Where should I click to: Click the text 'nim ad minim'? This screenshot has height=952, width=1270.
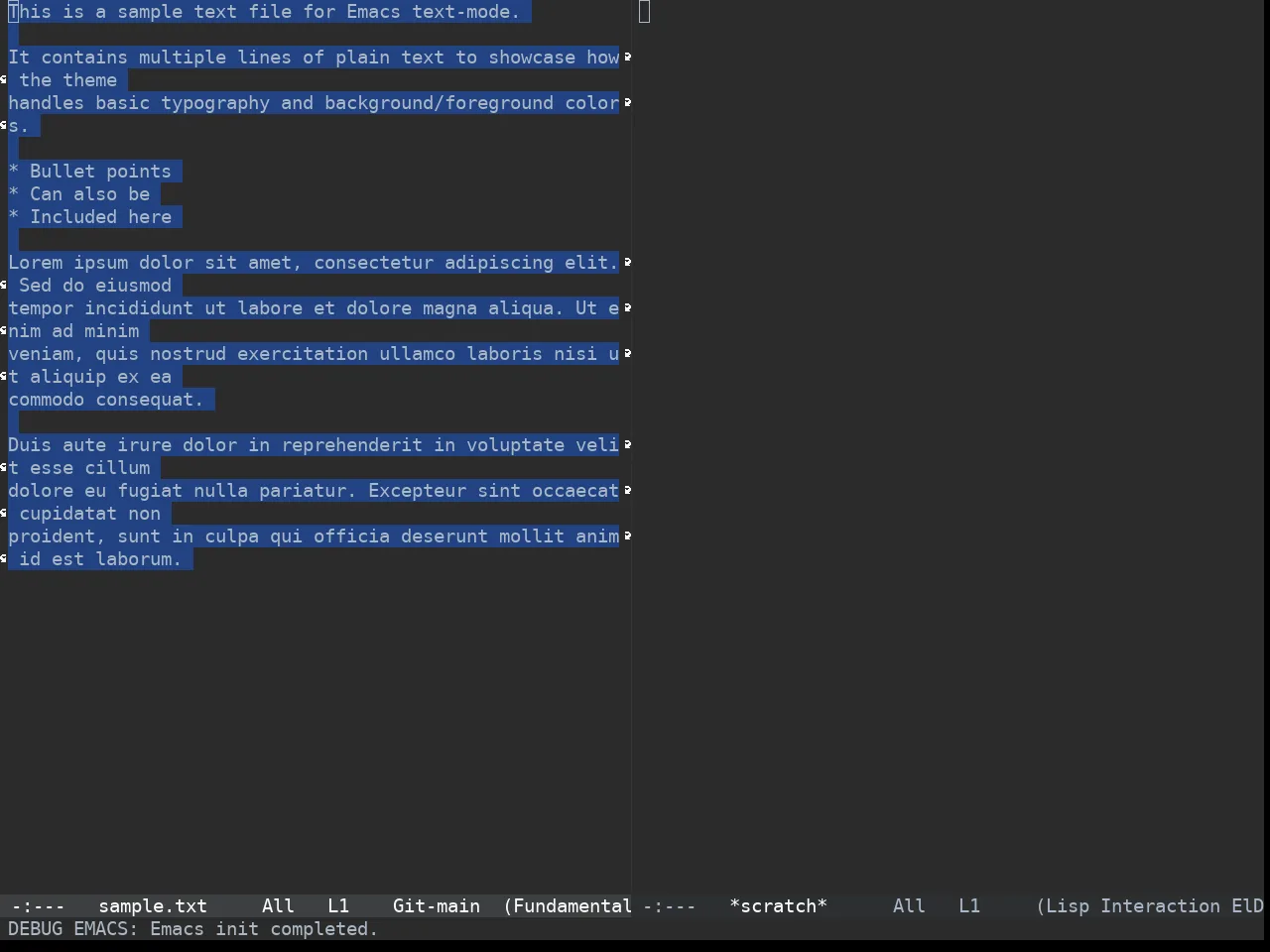tap(73, 331)
